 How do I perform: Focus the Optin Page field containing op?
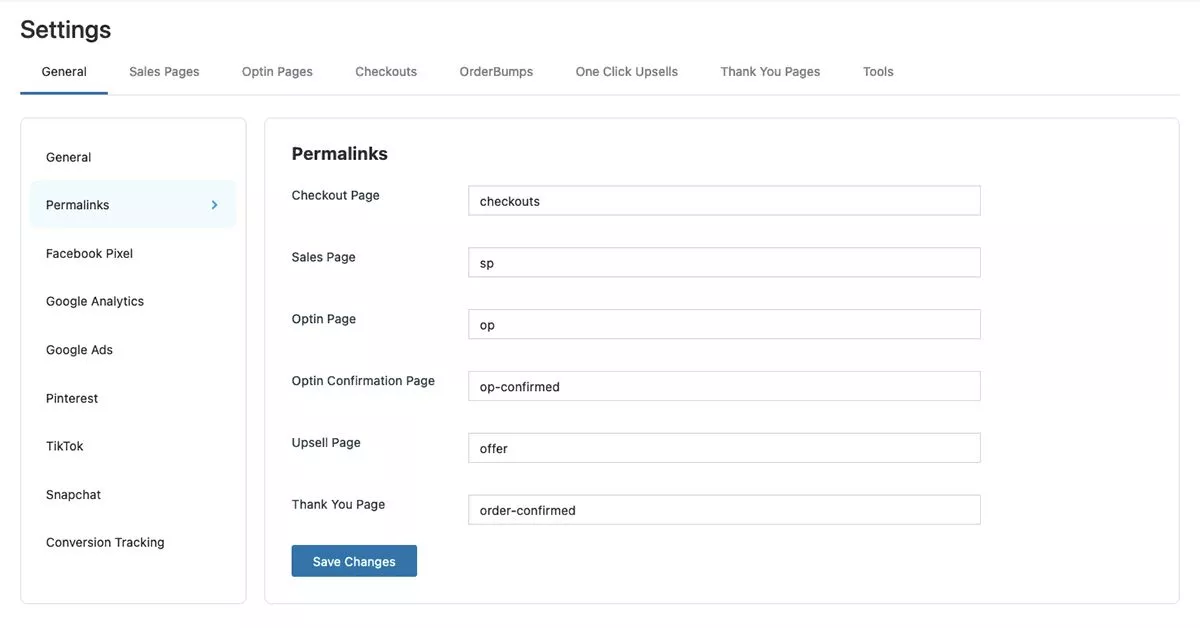(x=724, y=325)
